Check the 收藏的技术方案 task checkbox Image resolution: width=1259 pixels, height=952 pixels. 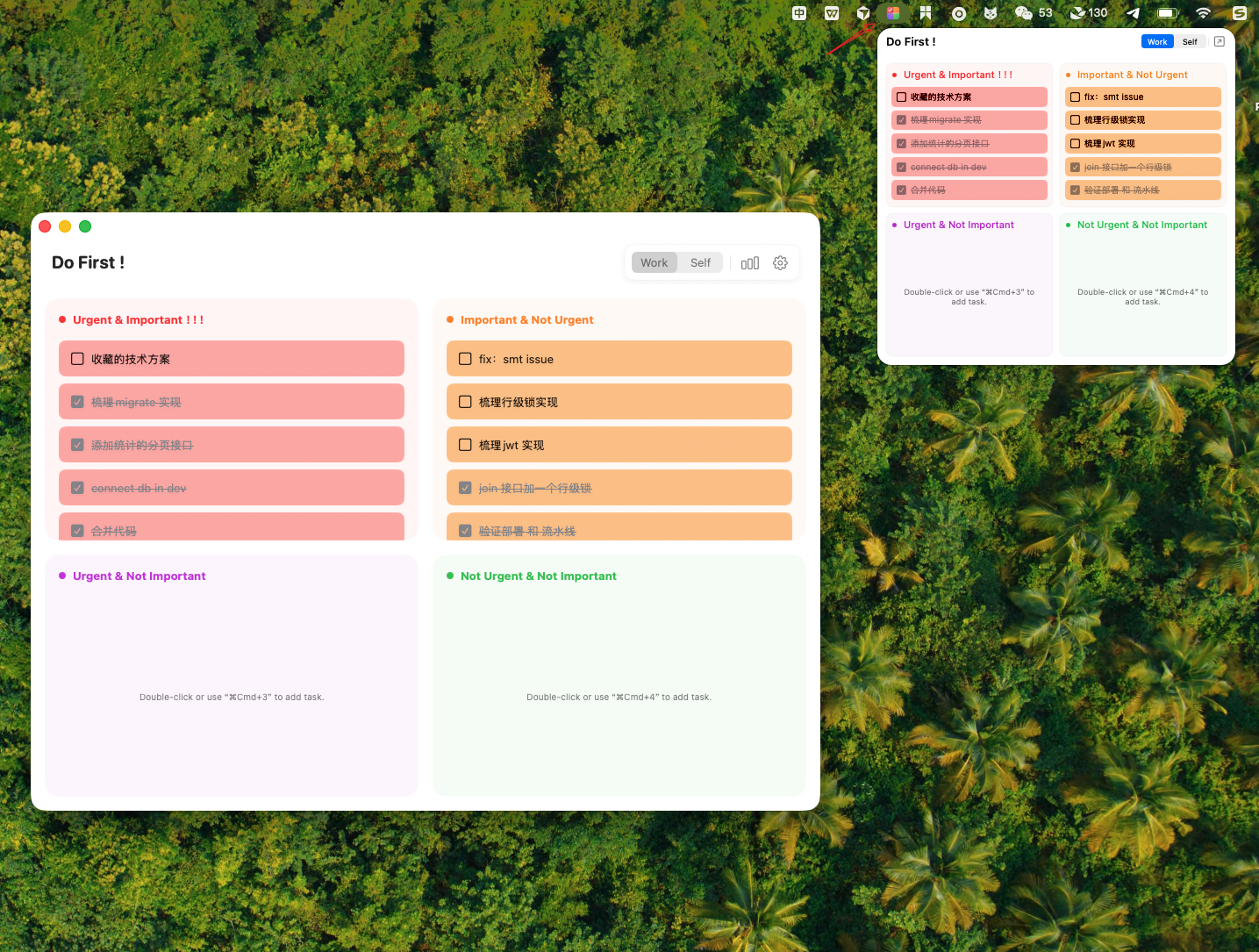[x=75, y=358]
